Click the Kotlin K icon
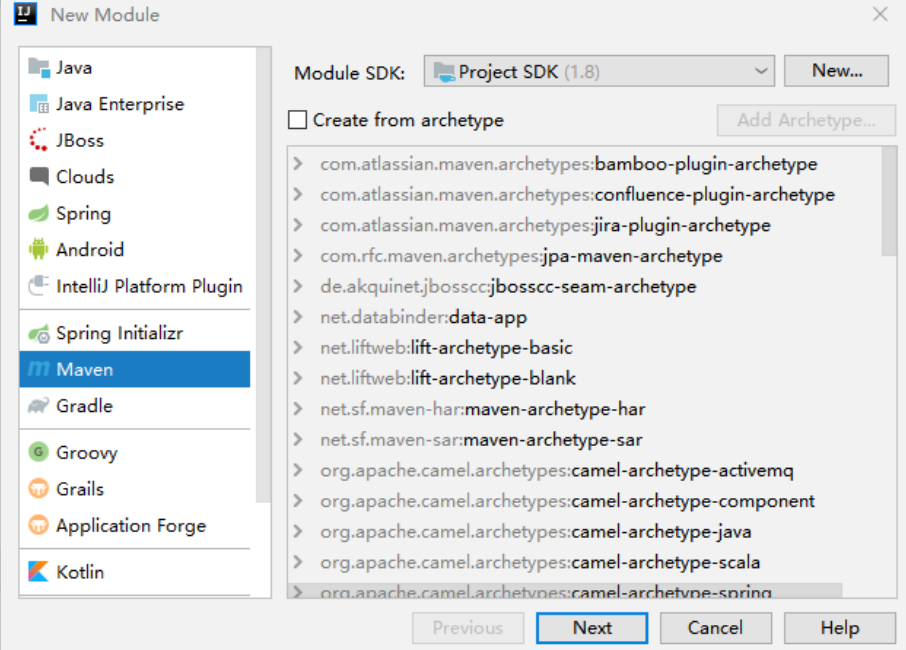Screen dimensions: 906x650 point(39,571)
